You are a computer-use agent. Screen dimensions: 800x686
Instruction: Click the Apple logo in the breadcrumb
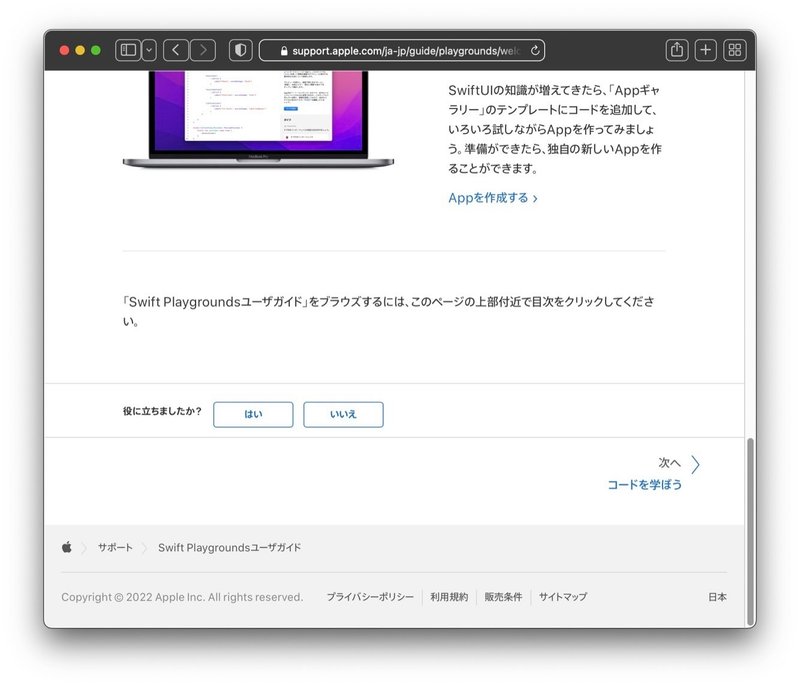pyautogui.click(x=67, y=547)
